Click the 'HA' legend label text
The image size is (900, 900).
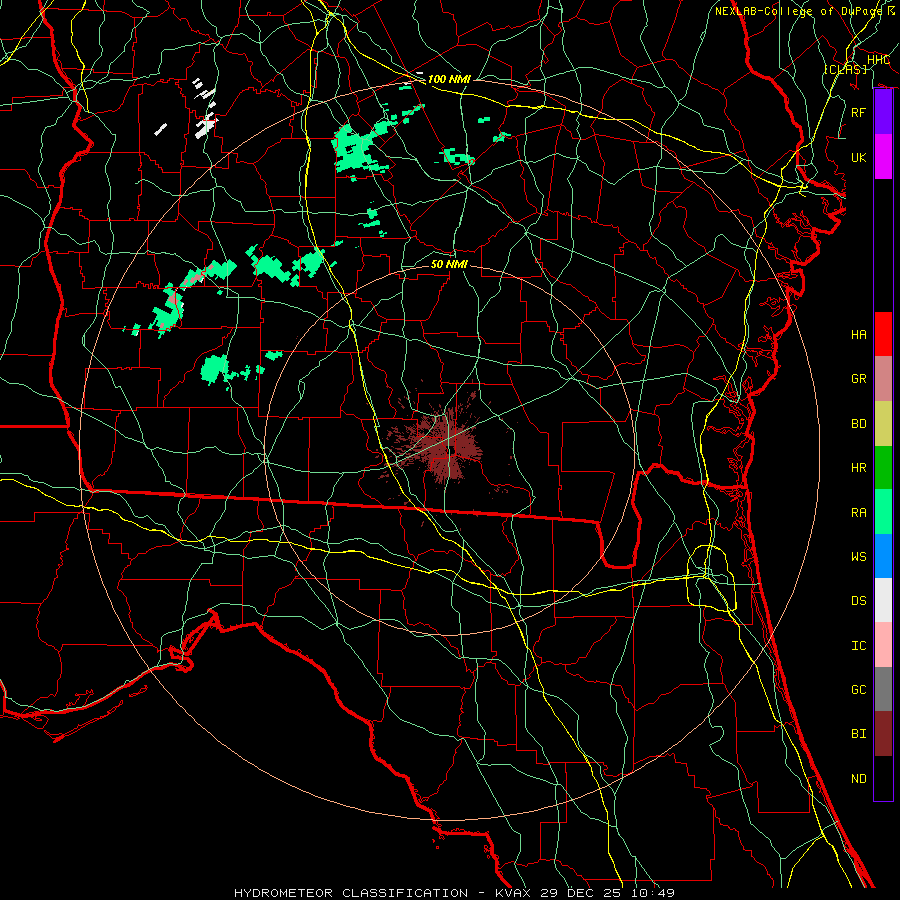point(858,335)
